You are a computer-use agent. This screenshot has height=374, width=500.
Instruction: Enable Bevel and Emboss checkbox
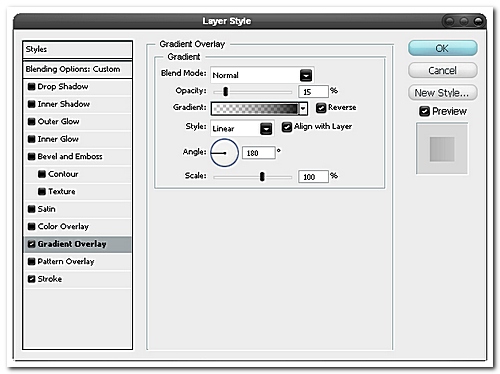tap(31, 156)
